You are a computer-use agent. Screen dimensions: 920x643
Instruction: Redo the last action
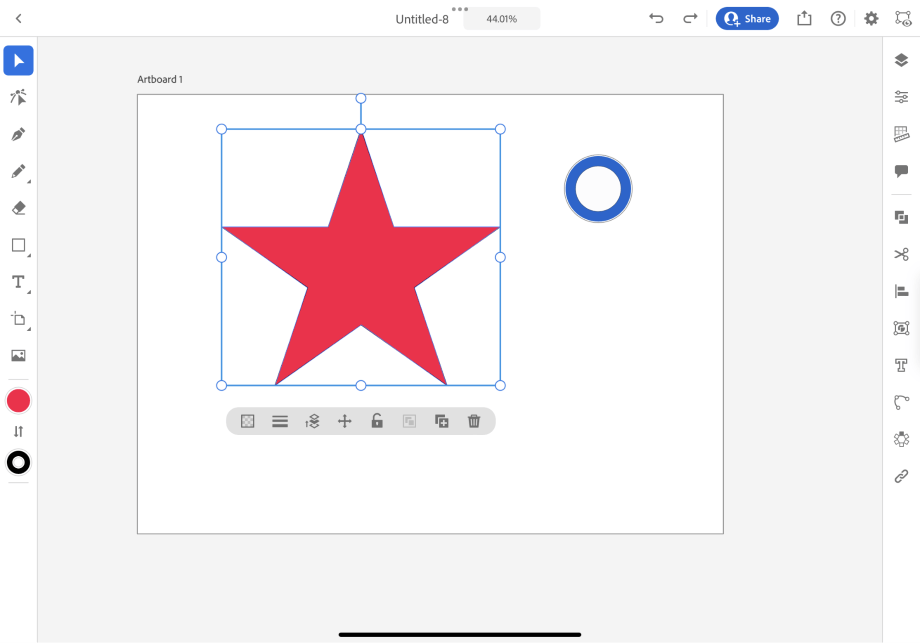pos(690,18)
